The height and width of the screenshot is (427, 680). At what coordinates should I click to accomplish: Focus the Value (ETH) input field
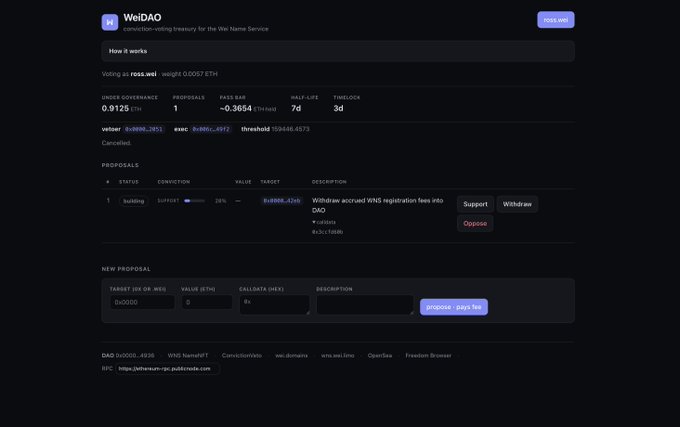(x=206, y=302)
